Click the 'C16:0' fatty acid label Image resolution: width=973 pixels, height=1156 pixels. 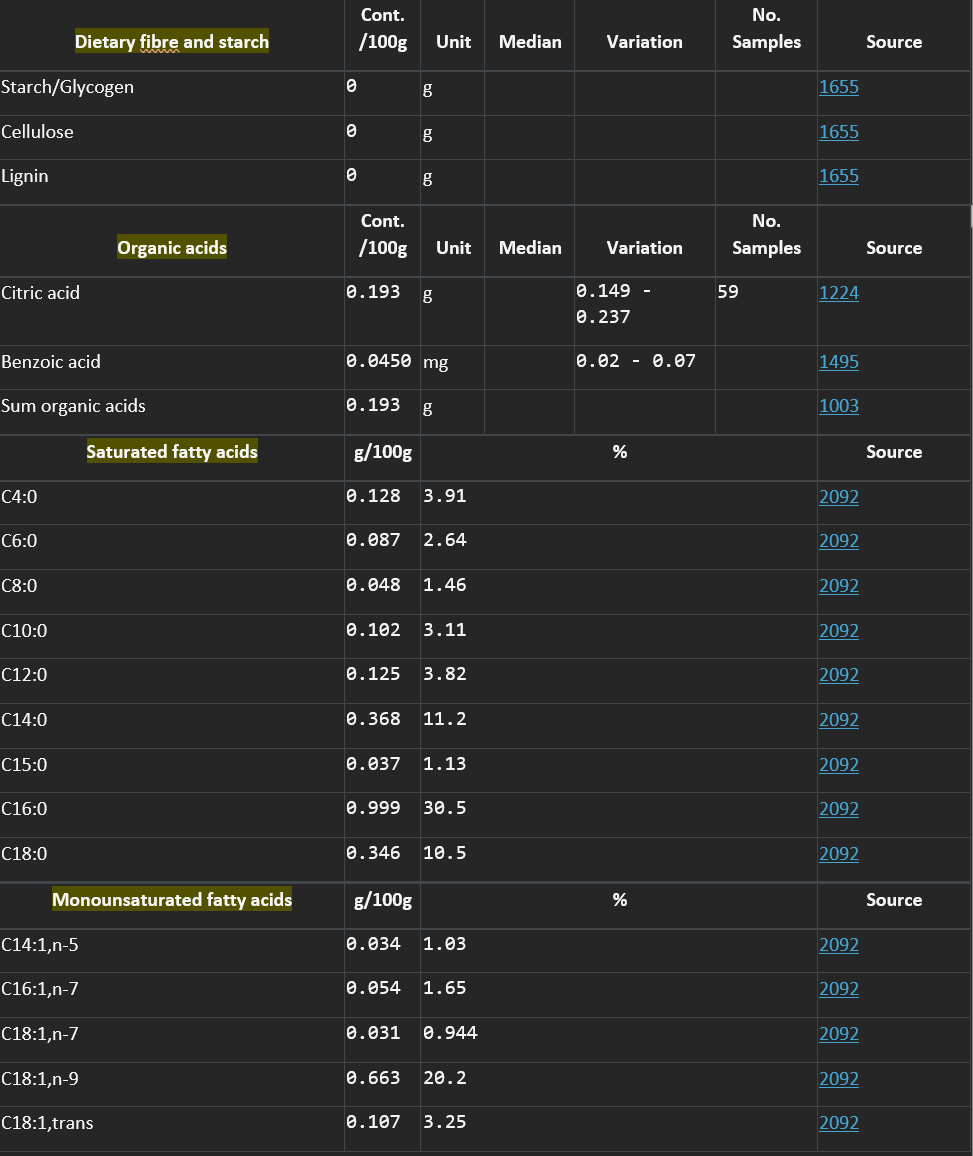[24, 809]
